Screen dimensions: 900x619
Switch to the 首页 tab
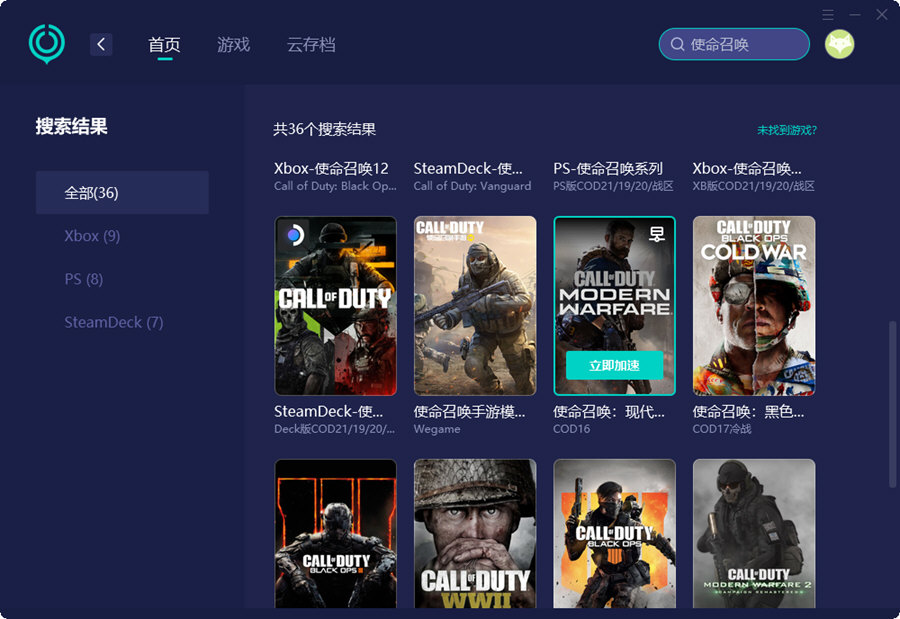[x=164, y=44]
